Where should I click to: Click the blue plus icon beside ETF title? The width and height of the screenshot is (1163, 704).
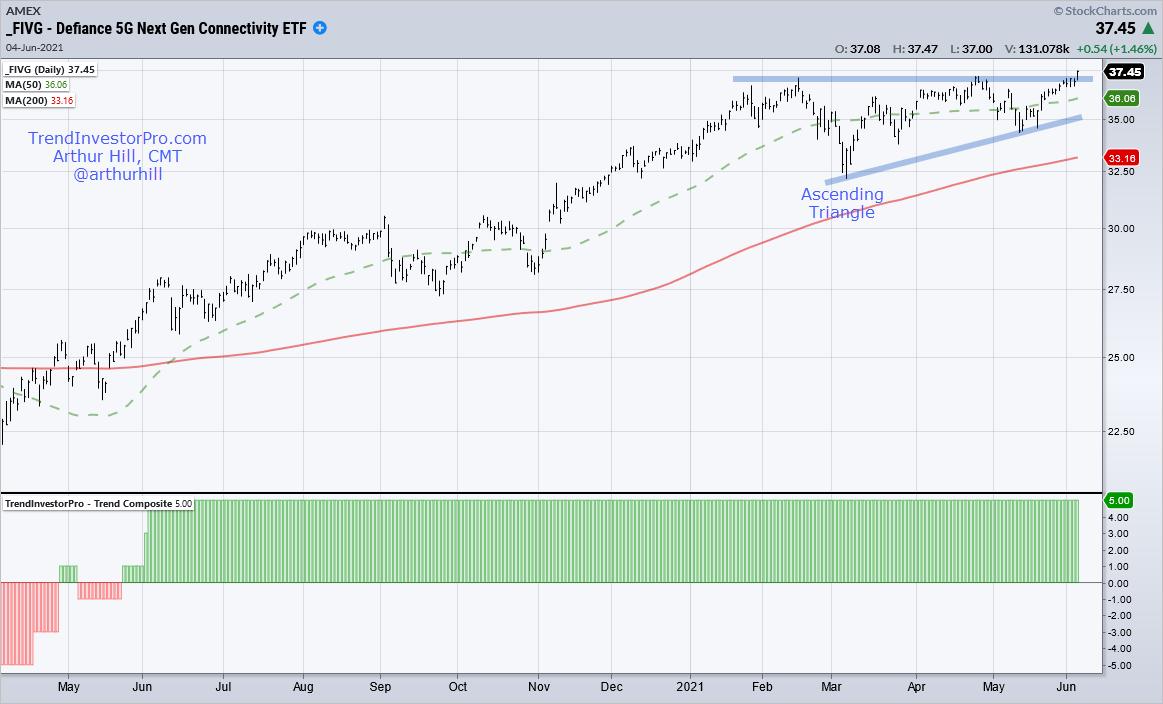[320, 28]
